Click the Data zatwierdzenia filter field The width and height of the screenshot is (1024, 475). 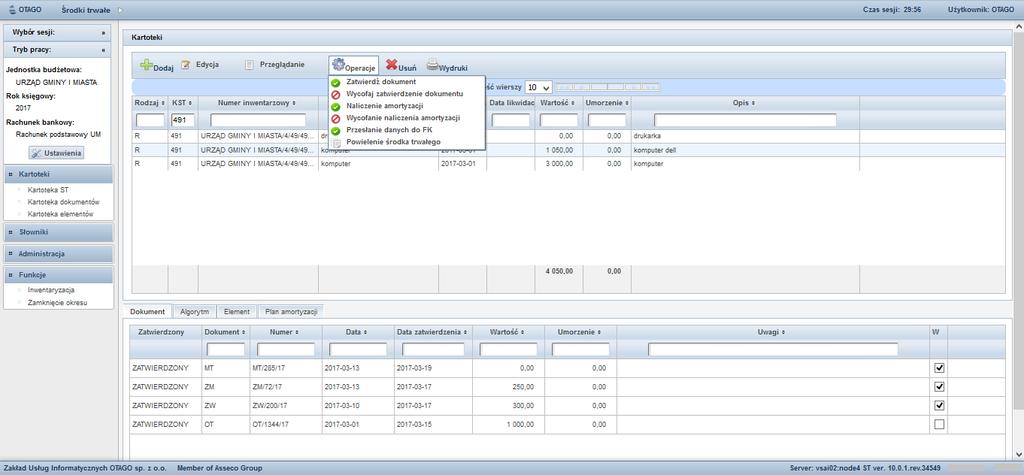point(433,350)
